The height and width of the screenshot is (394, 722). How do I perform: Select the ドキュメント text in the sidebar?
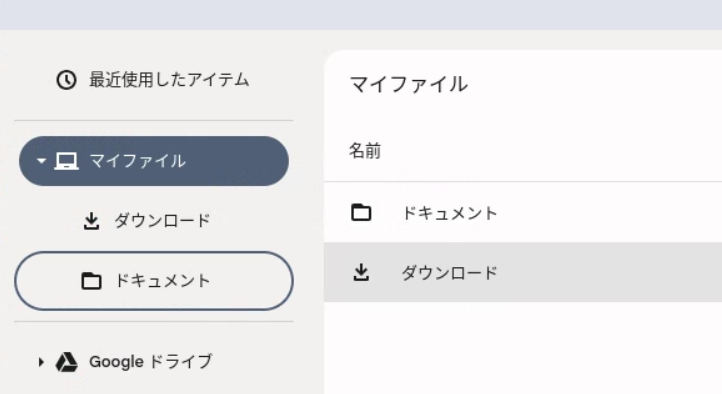coord(162,281)
